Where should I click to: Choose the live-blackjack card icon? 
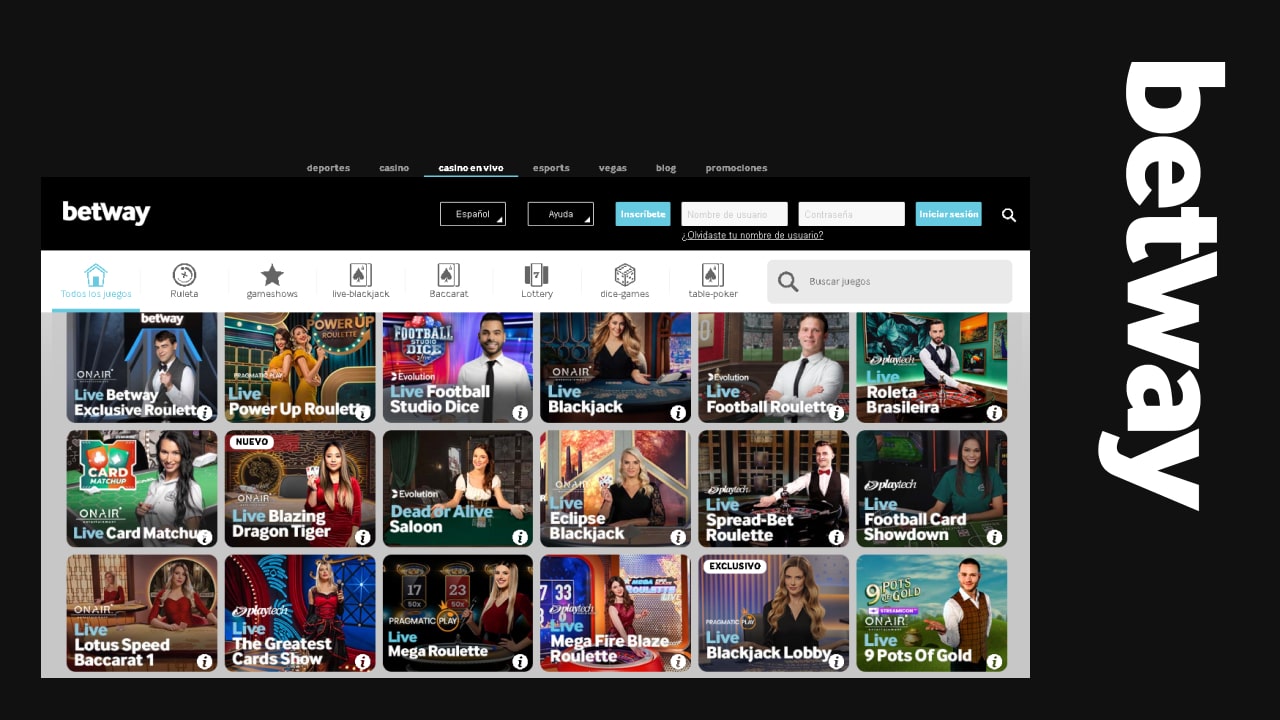[361, 275]
